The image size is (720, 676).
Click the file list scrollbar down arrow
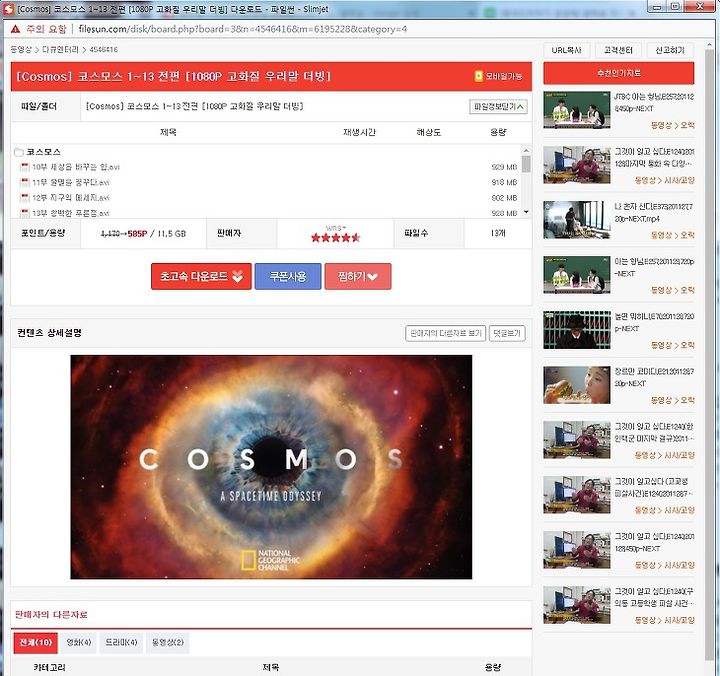tap(526, 212)
